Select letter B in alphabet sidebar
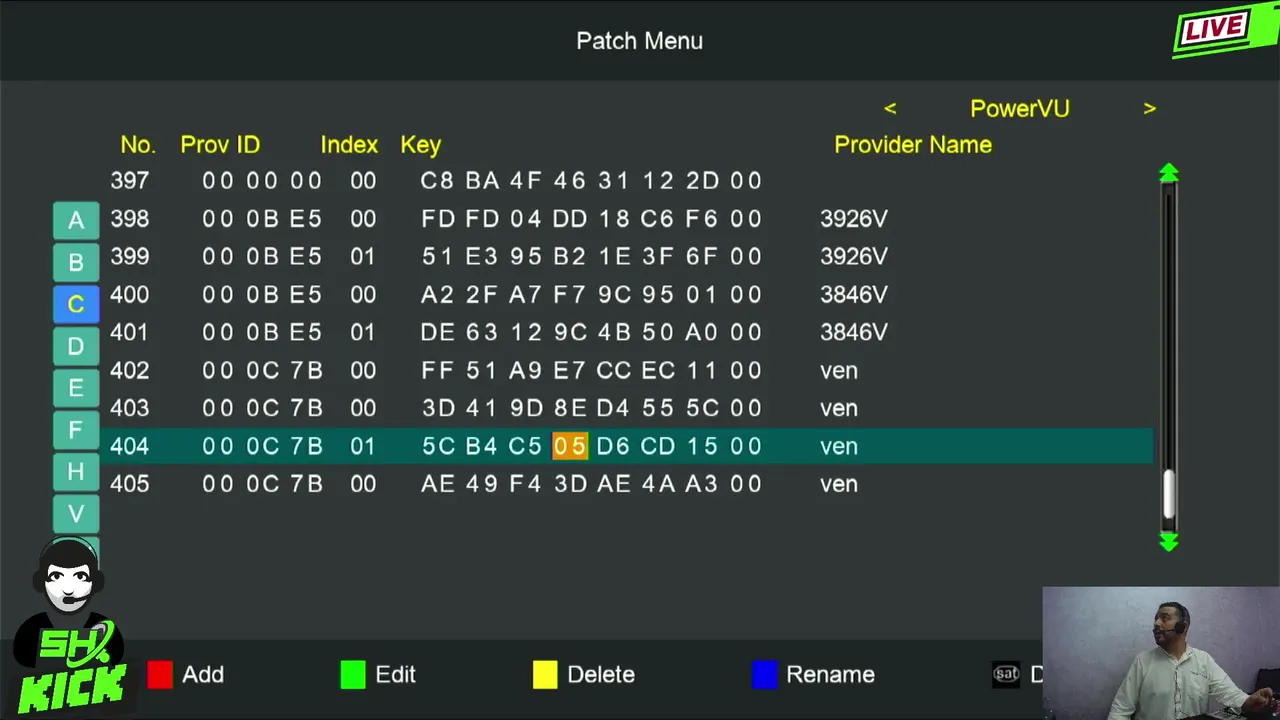 (x=76, y=263)
